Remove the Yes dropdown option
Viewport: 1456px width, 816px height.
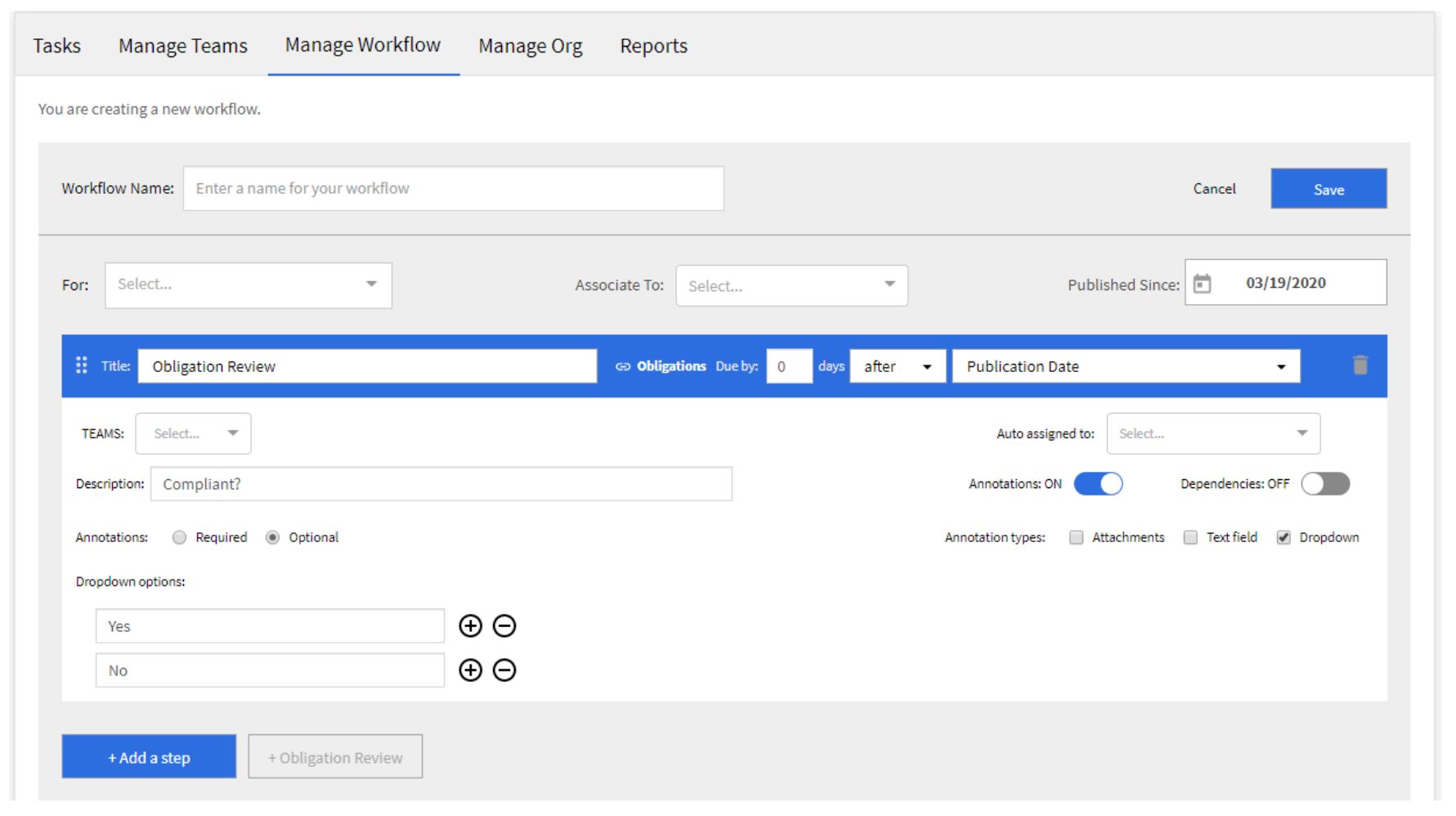(x=504, y=626)
